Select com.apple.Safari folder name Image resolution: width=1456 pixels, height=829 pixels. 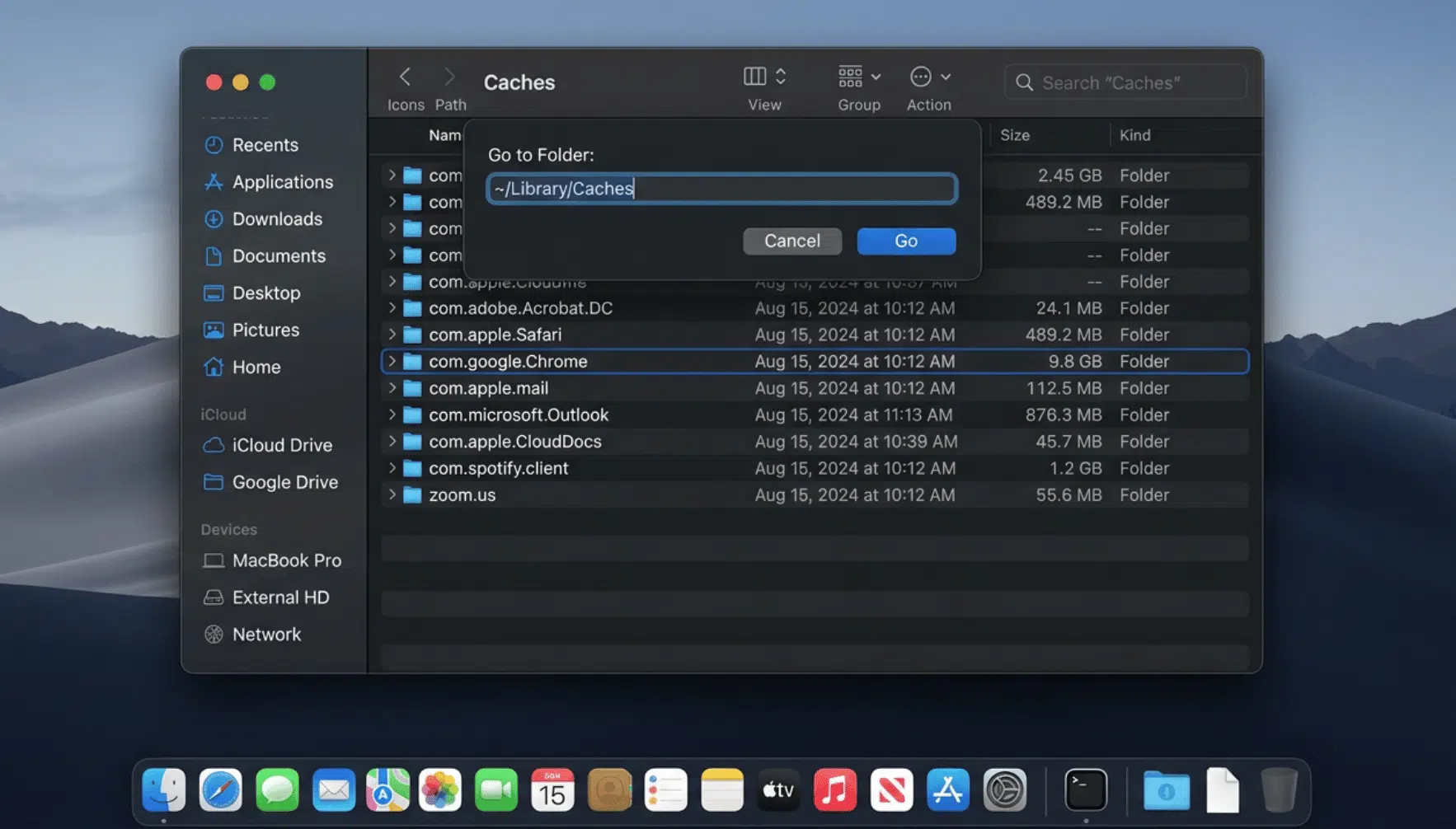tap(495, 335)
